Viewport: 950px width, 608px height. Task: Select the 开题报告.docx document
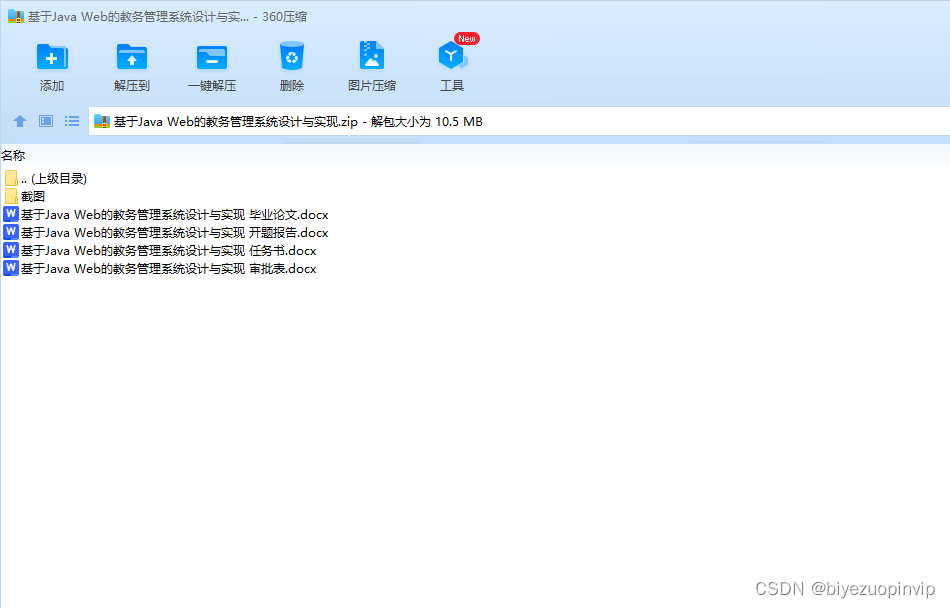pyautogui.click(x=170, y=232)
